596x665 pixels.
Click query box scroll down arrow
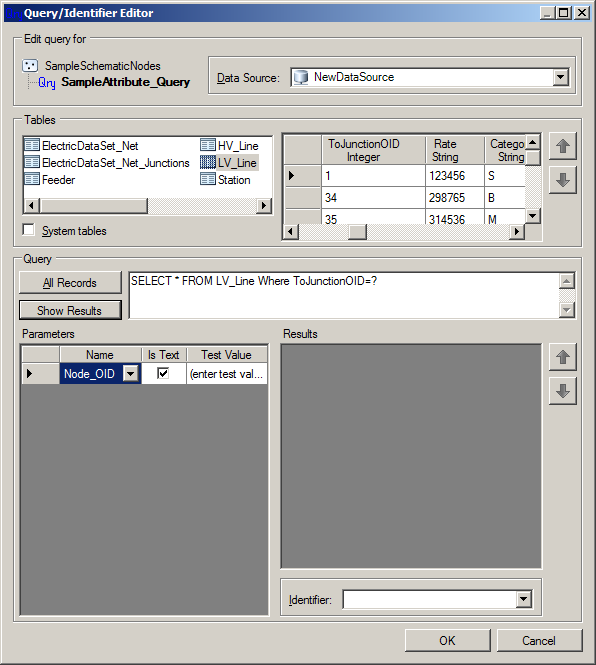pos(567,310)
